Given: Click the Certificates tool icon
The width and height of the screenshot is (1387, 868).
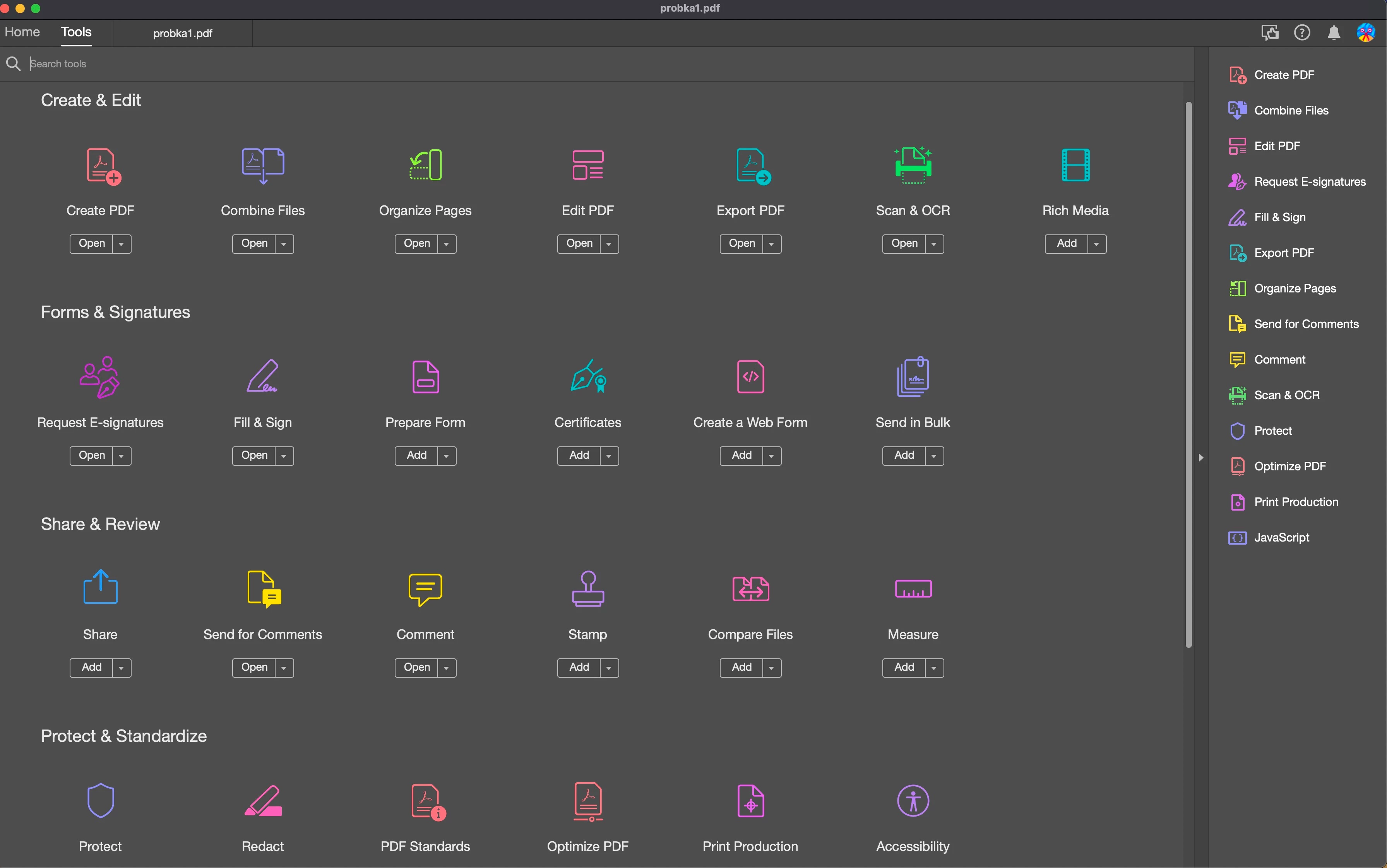Looking at the screenshot, I should pyautogui.click(x=587, y=377).
